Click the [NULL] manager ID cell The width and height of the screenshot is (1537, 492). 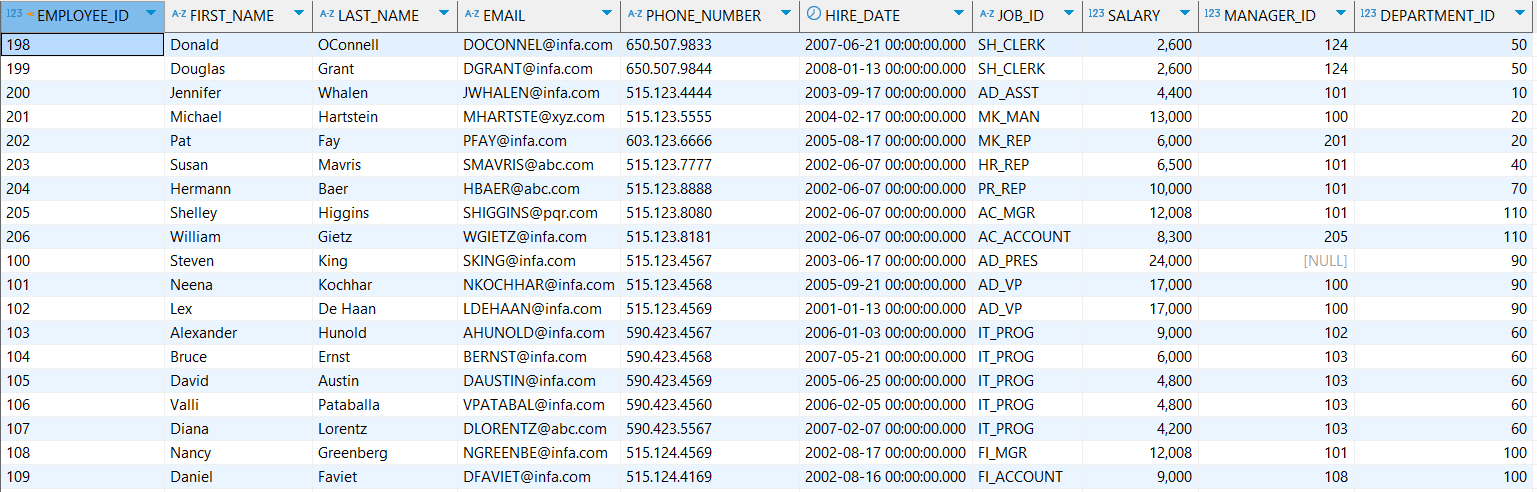coord(1276,261)
